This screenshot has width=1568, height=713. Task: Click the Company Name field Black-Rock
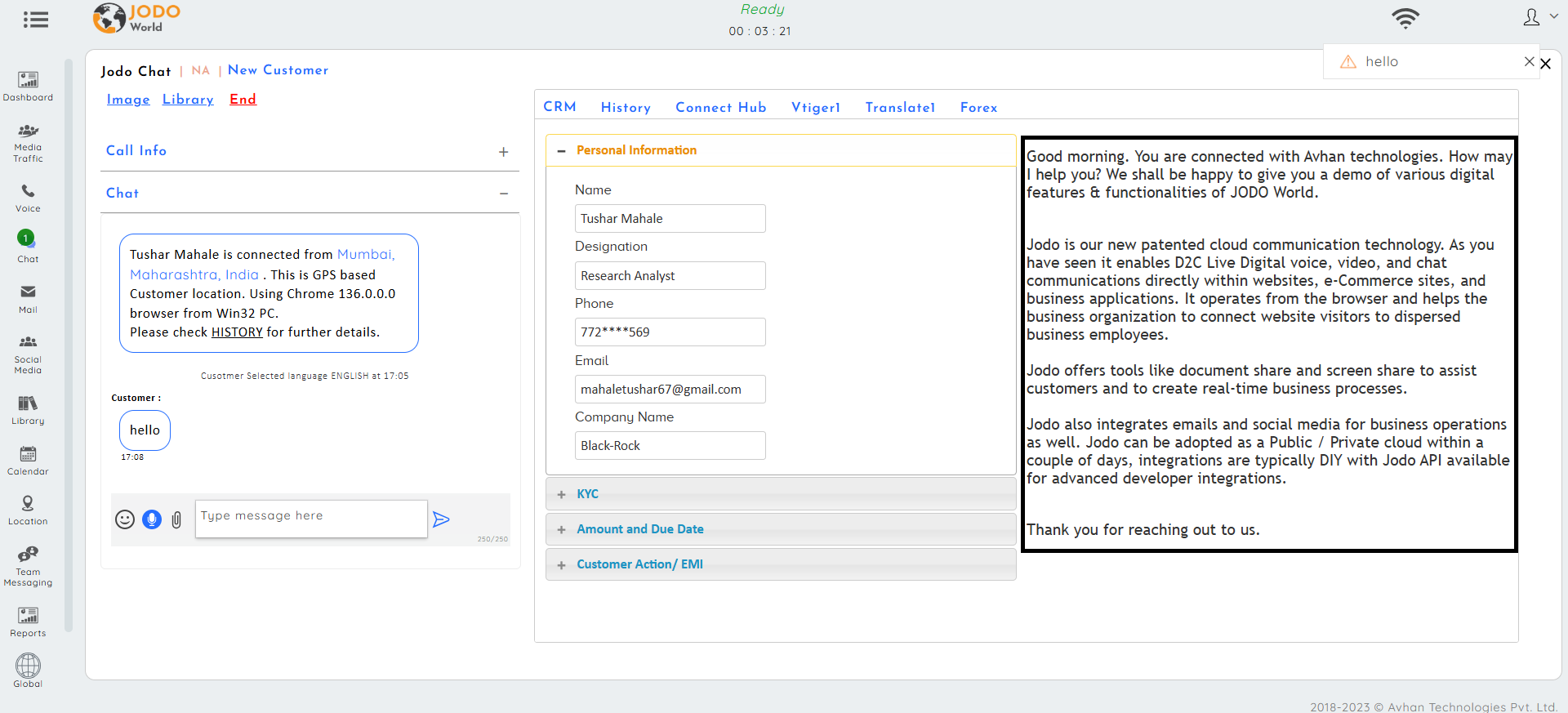(670, 446)
